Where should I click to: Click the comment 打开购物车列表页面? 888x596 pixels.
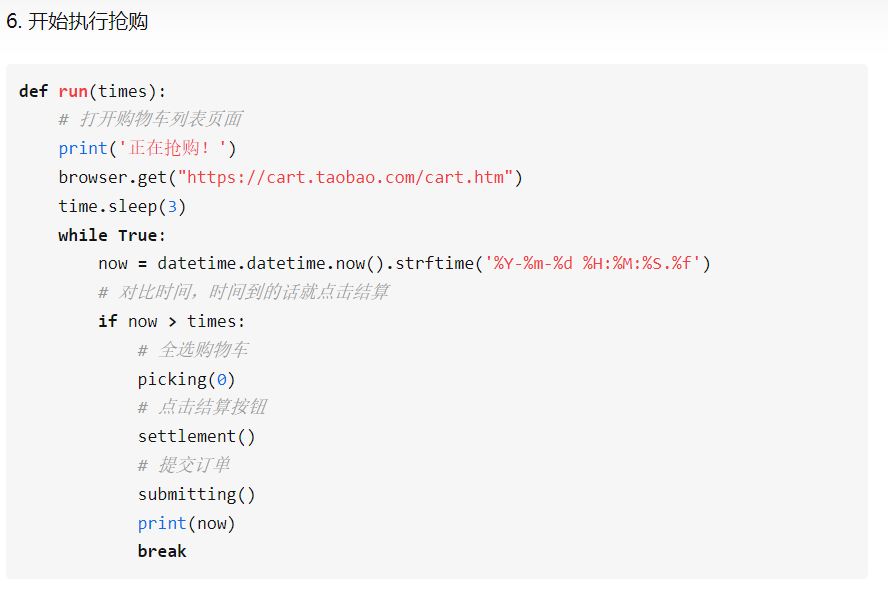tap(151, 119)
